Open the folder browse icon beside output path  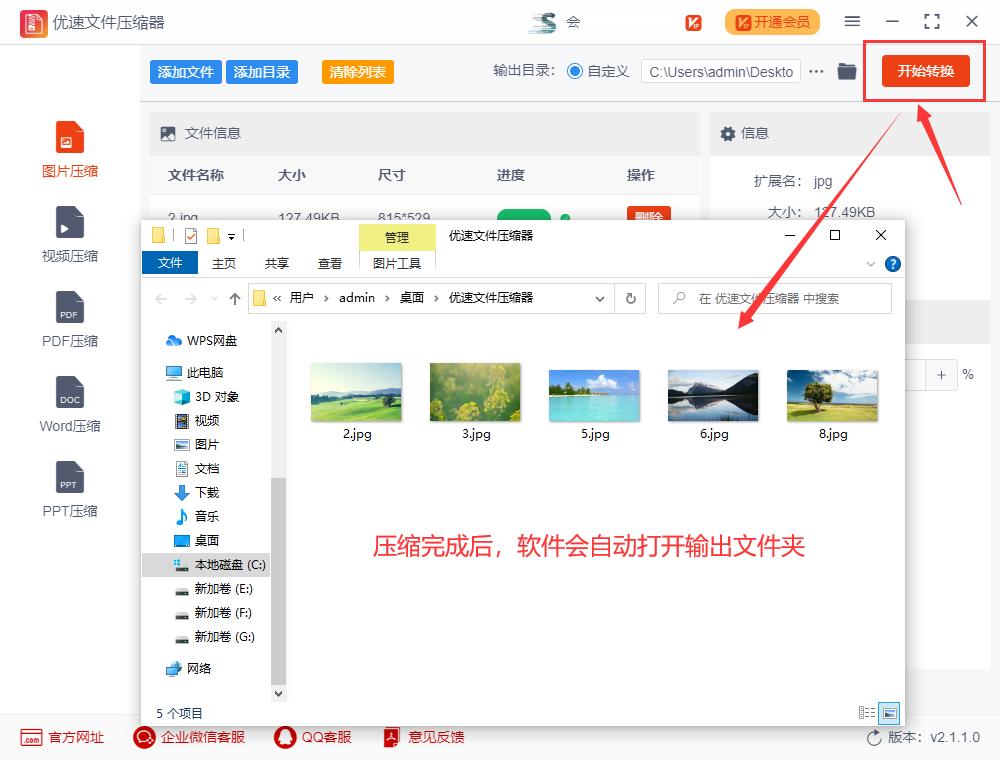(x=846, y=71)
